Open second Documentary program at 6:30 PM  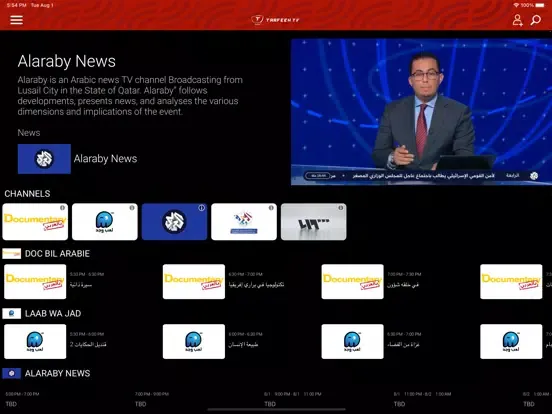pos(194,282)
